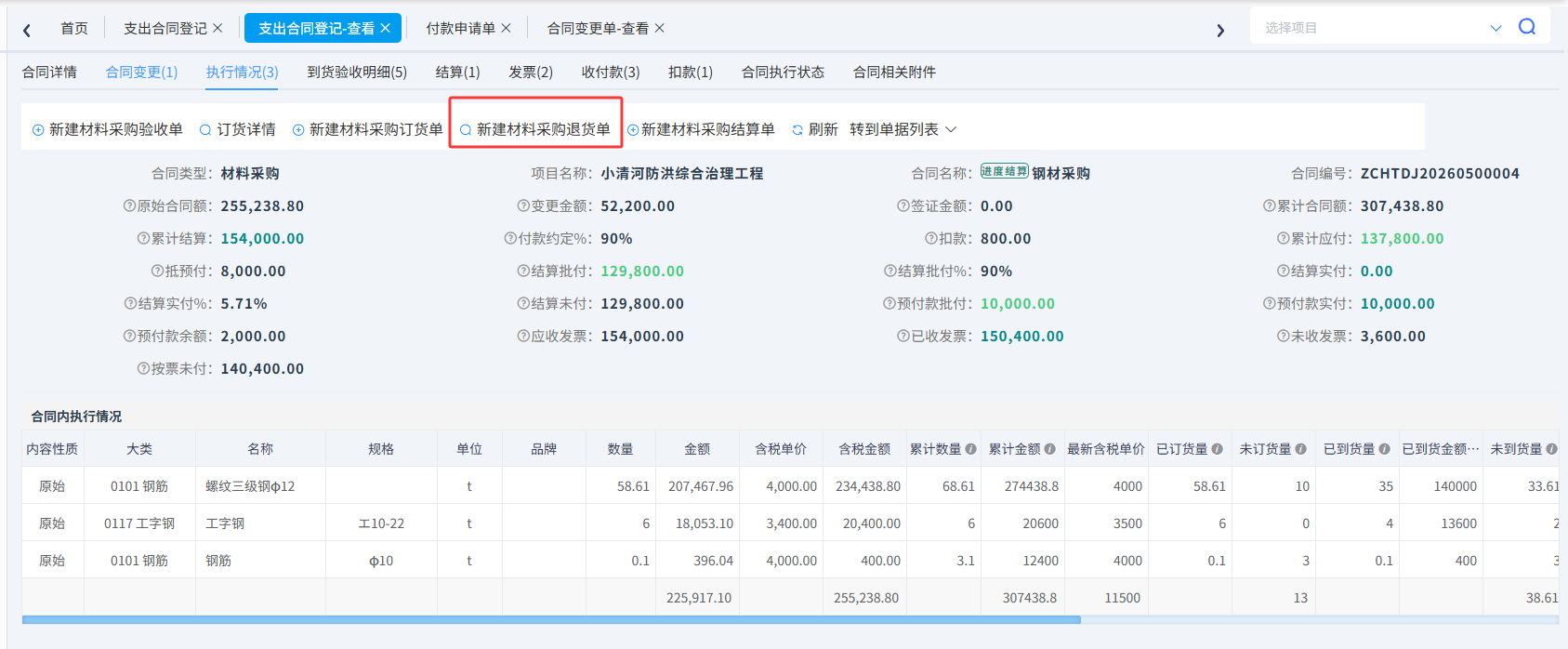The width and height of the screenshot is (1568, 649).
Task: Click the help icon beside 累计合同额
Action: click(1270, 205)
